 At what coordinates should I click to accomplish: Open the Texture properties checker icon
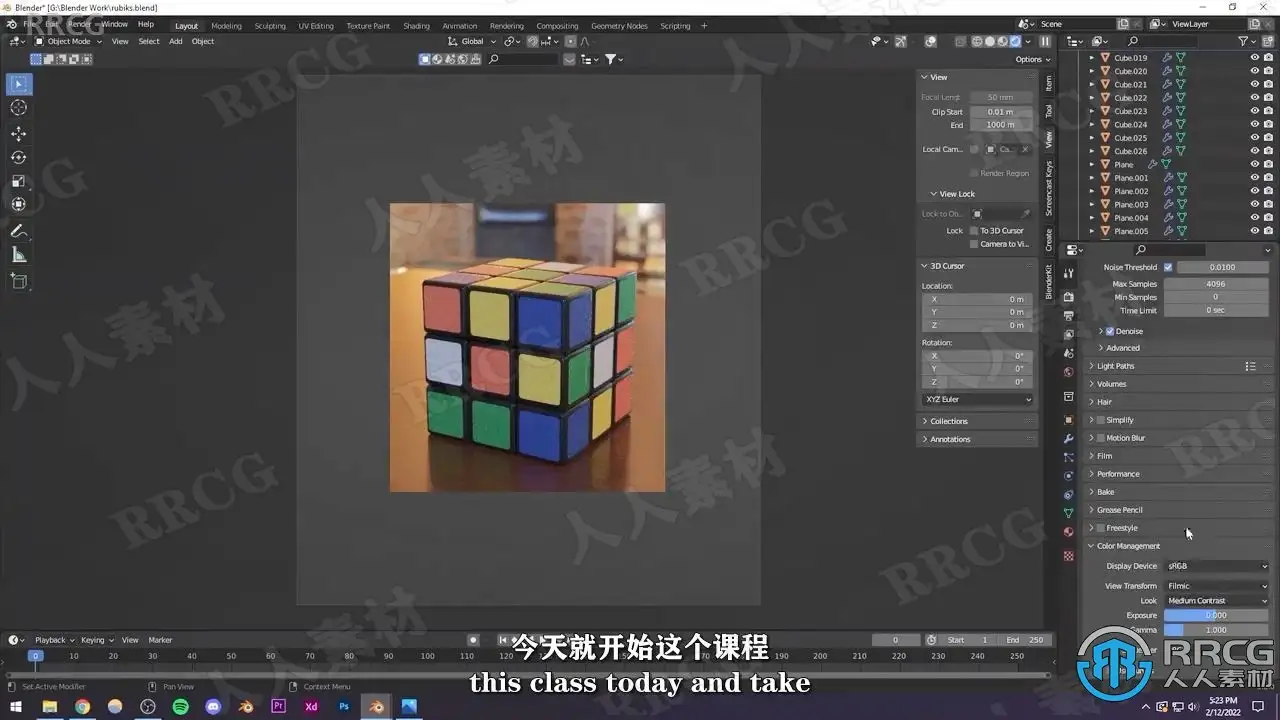[1068, 555]
